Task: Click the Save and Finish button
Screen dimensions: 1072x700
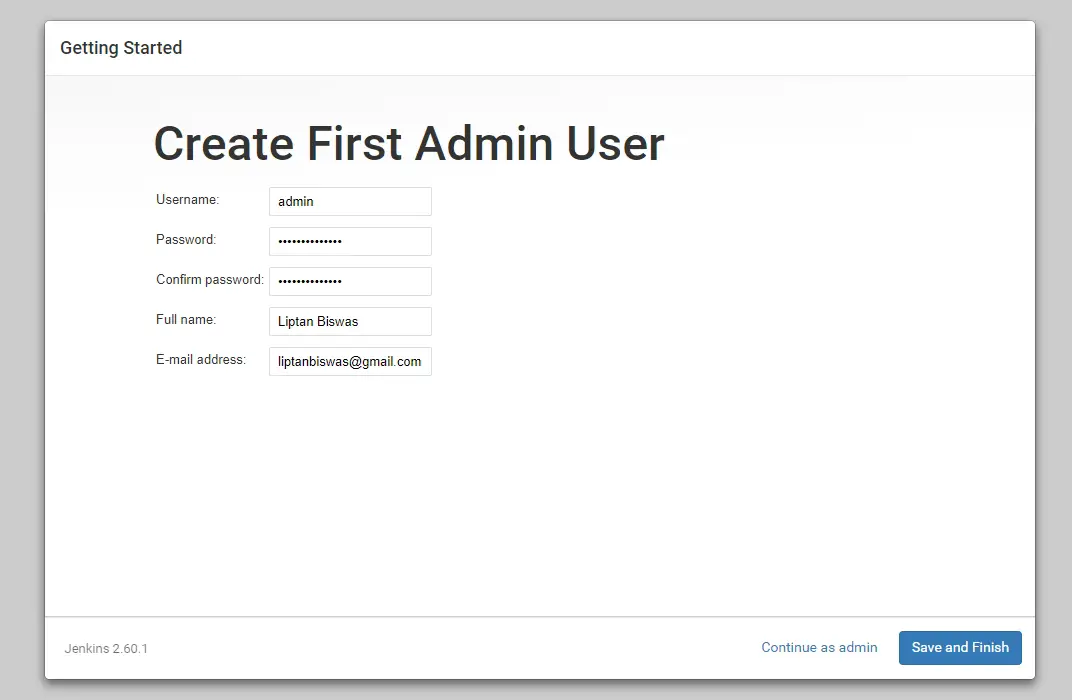Action: (960, 647)
